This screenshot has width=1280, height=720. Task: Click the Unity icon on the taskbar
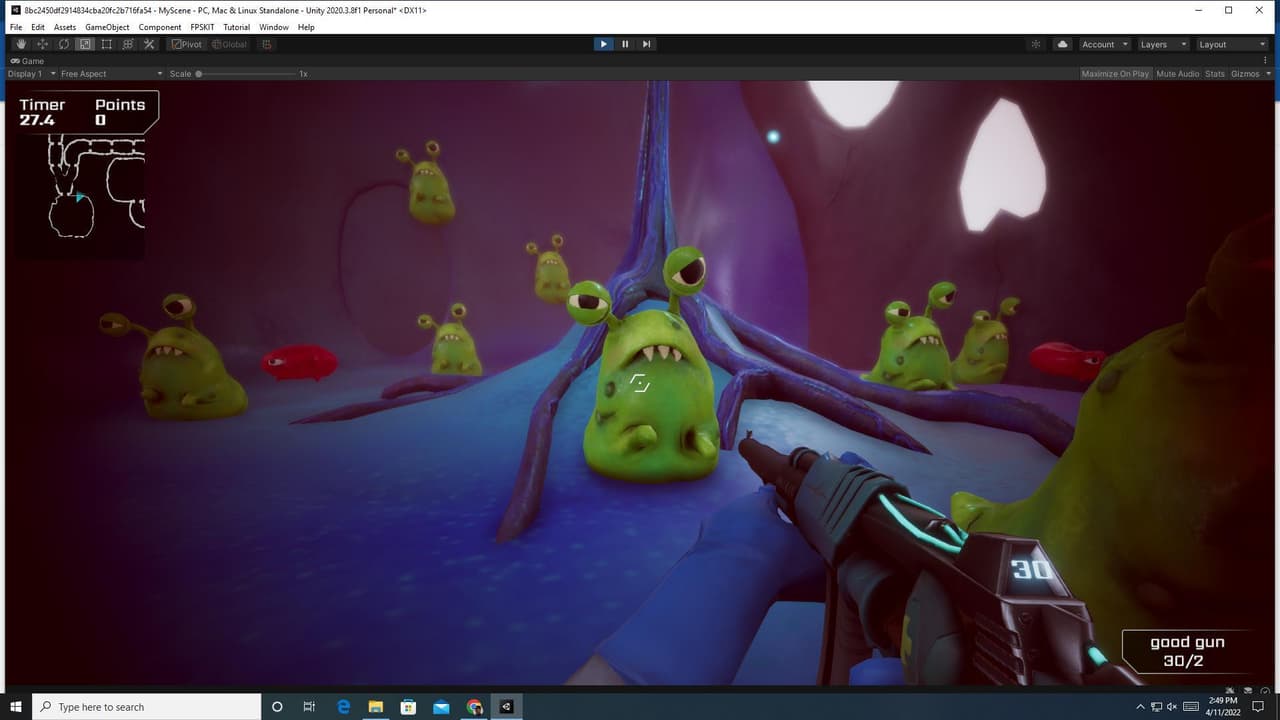[506, 707]
